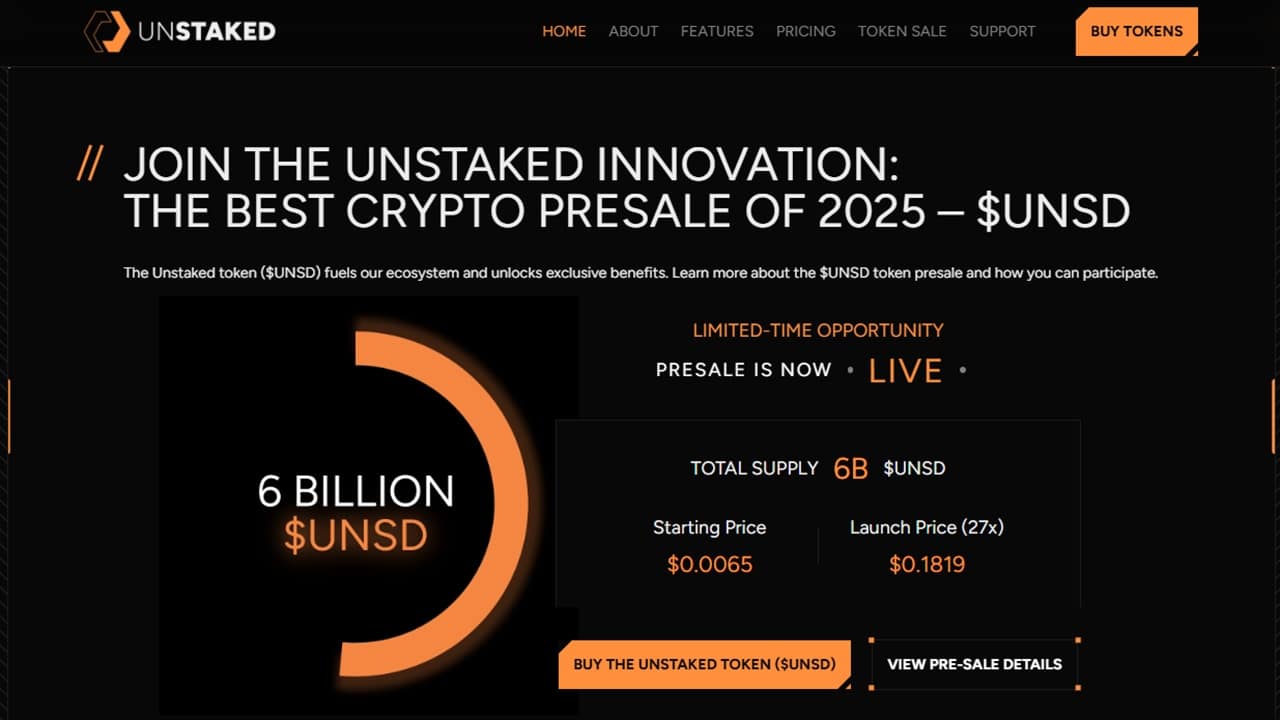Open the FEATURES page
1280x720 pixels.
tap(716, 31)
